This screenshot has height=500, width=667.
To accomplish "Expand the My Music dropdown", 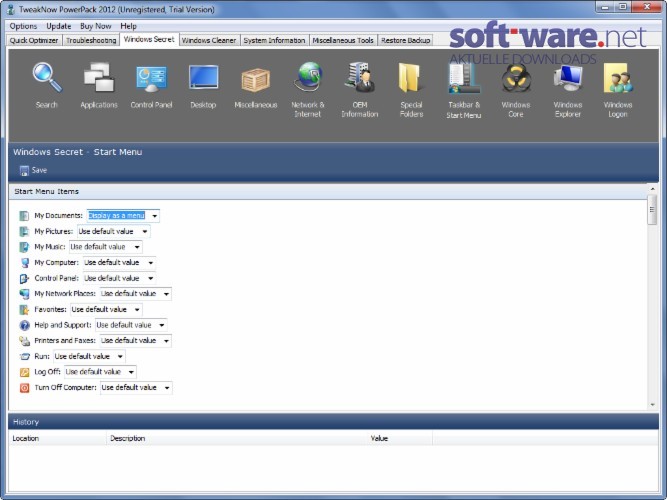I will (x=137, y=247).
